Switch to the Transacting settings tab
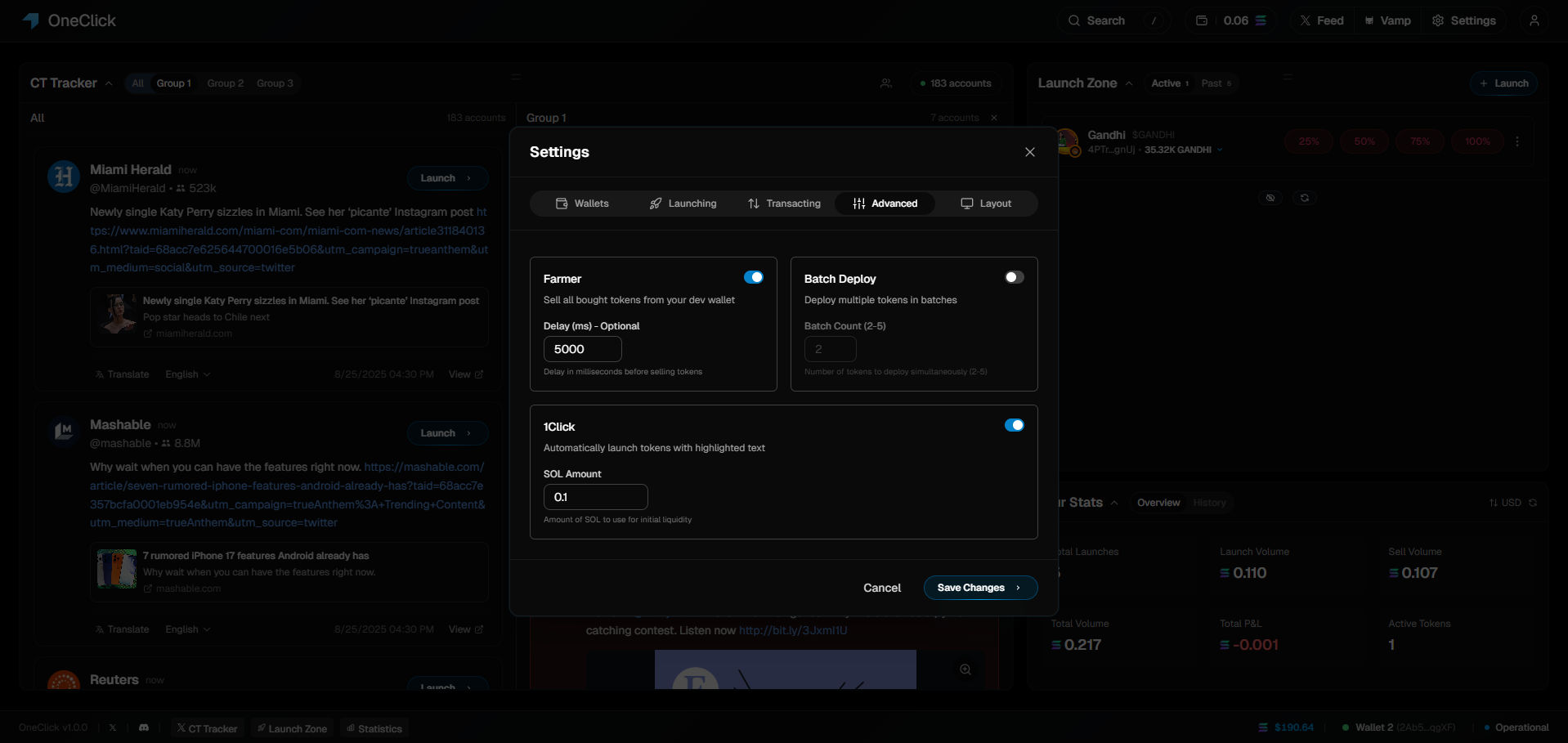 tap(785, 204)
